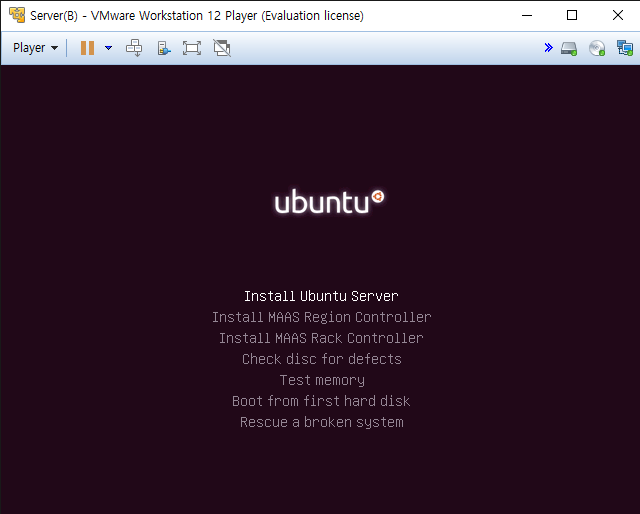640x514 pixels.
Task: Send Ctrl+Alt+Del to virtual machine
Action: click(x=134, y=48)
